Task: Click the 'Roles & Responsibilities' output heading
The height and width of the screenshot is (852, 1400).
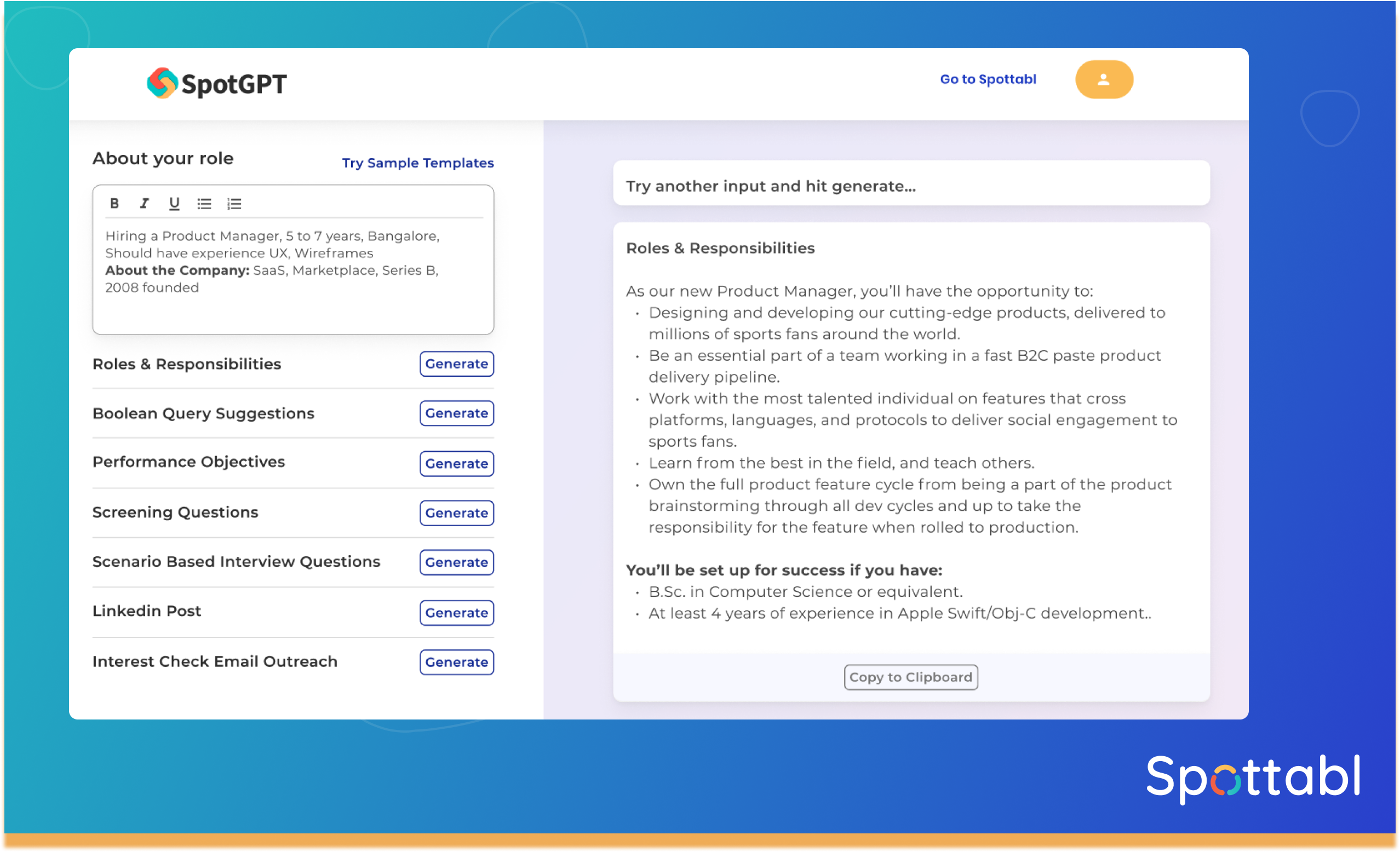Action: [720, 248]
